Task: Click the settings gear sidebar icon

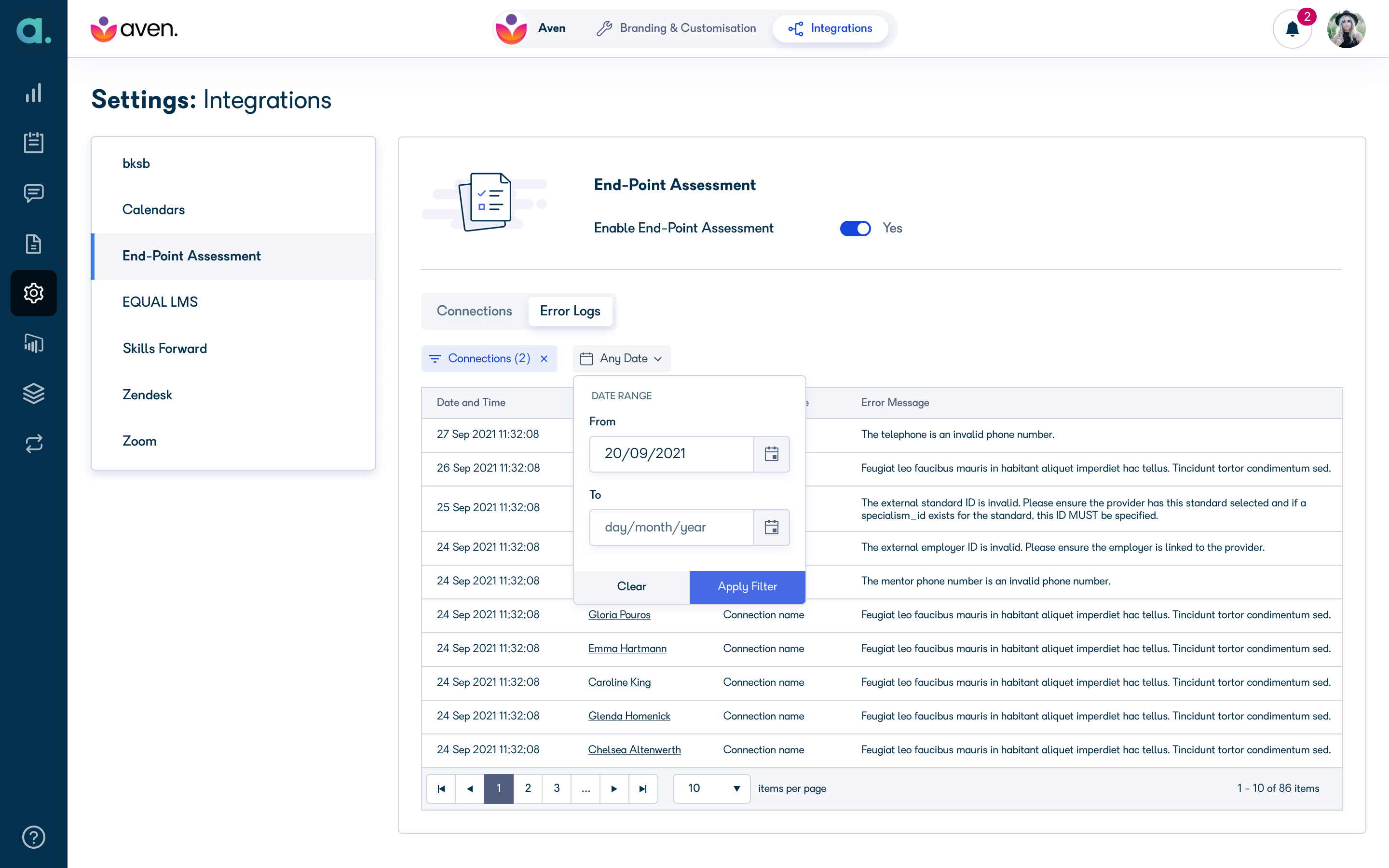Action: click(33, 293)
